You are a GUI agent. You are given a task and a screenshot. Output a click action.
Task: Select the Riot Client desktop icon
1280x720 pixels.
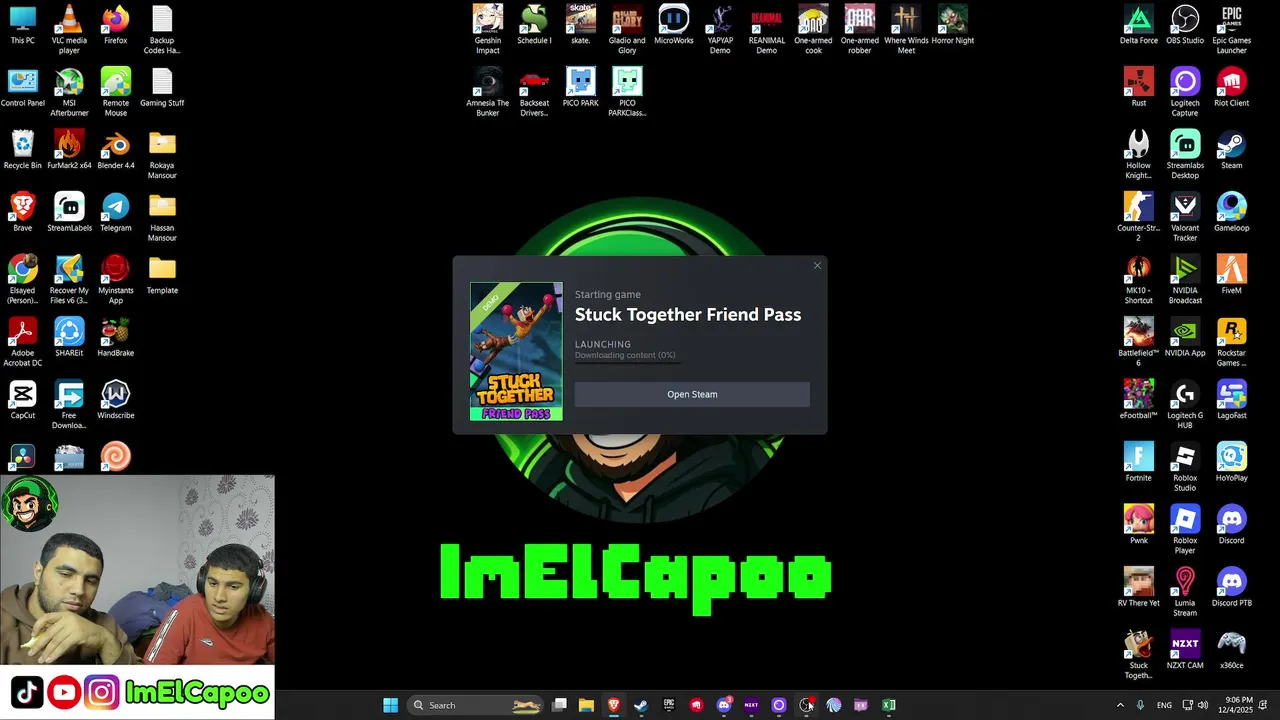point(1232,87)
